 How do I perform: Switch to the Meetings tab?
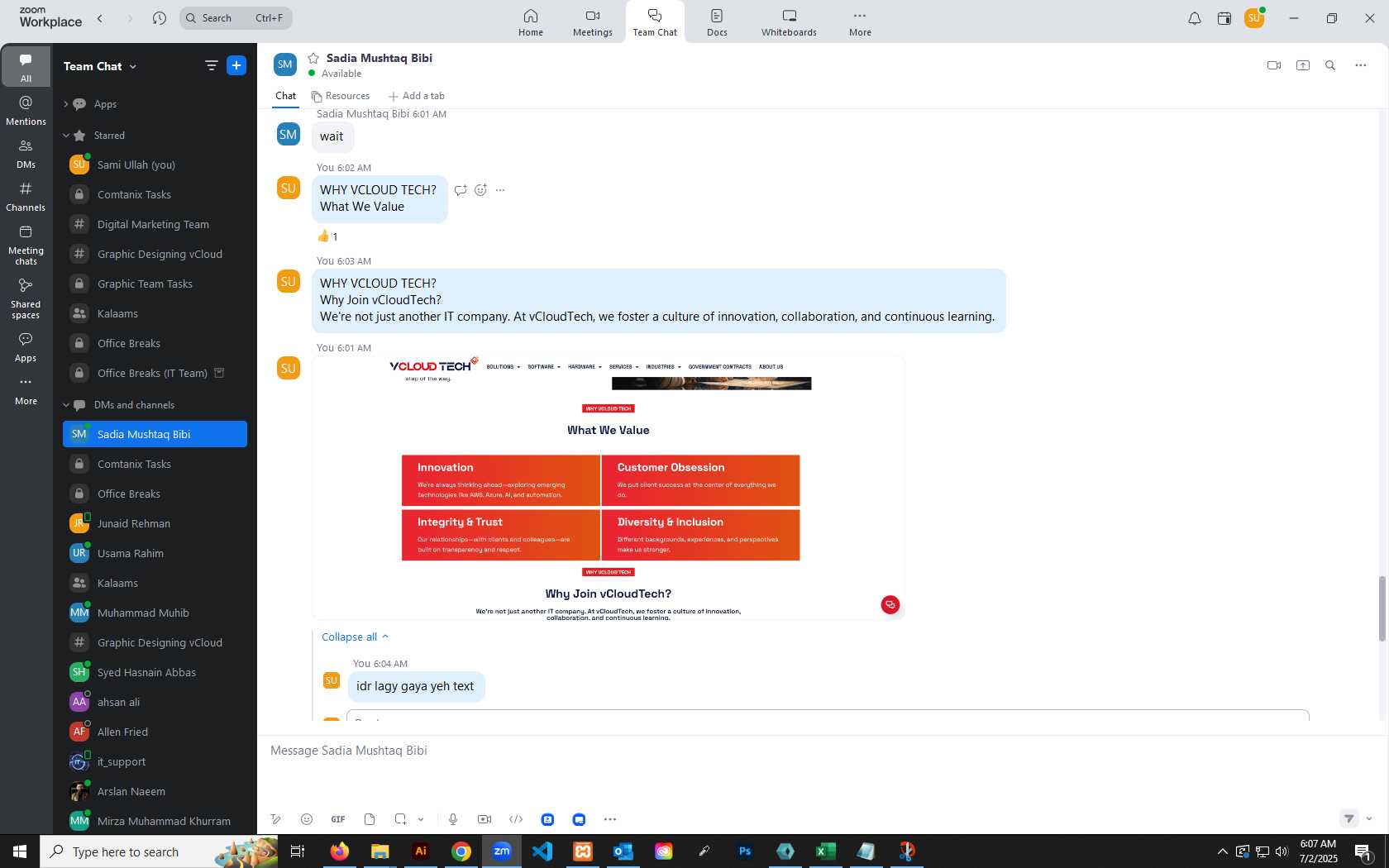[593, 22]
